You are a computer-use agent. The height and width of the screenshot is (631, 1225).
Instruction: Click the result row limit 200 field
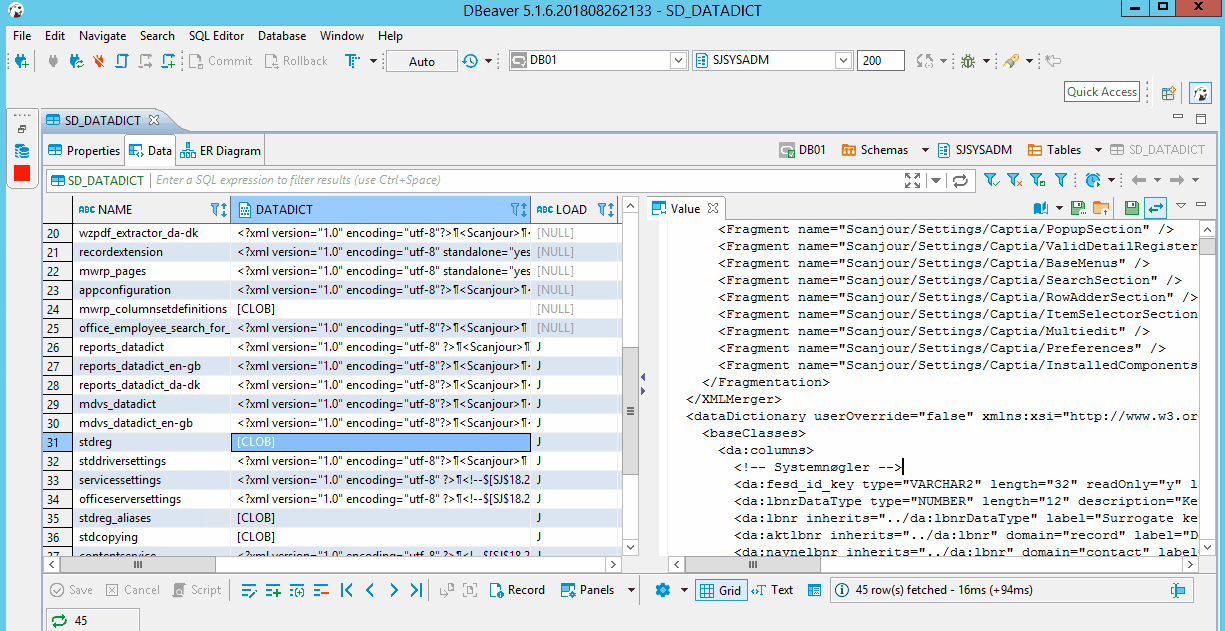click(x=880, y=61)
